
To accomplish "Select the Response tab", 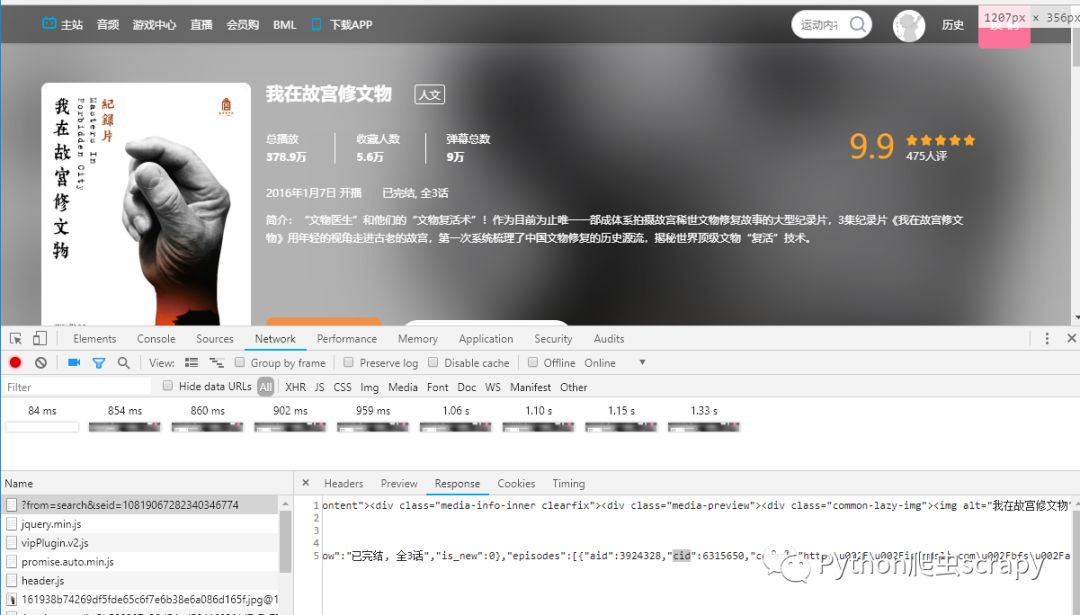I will click(x=457, y=483).
